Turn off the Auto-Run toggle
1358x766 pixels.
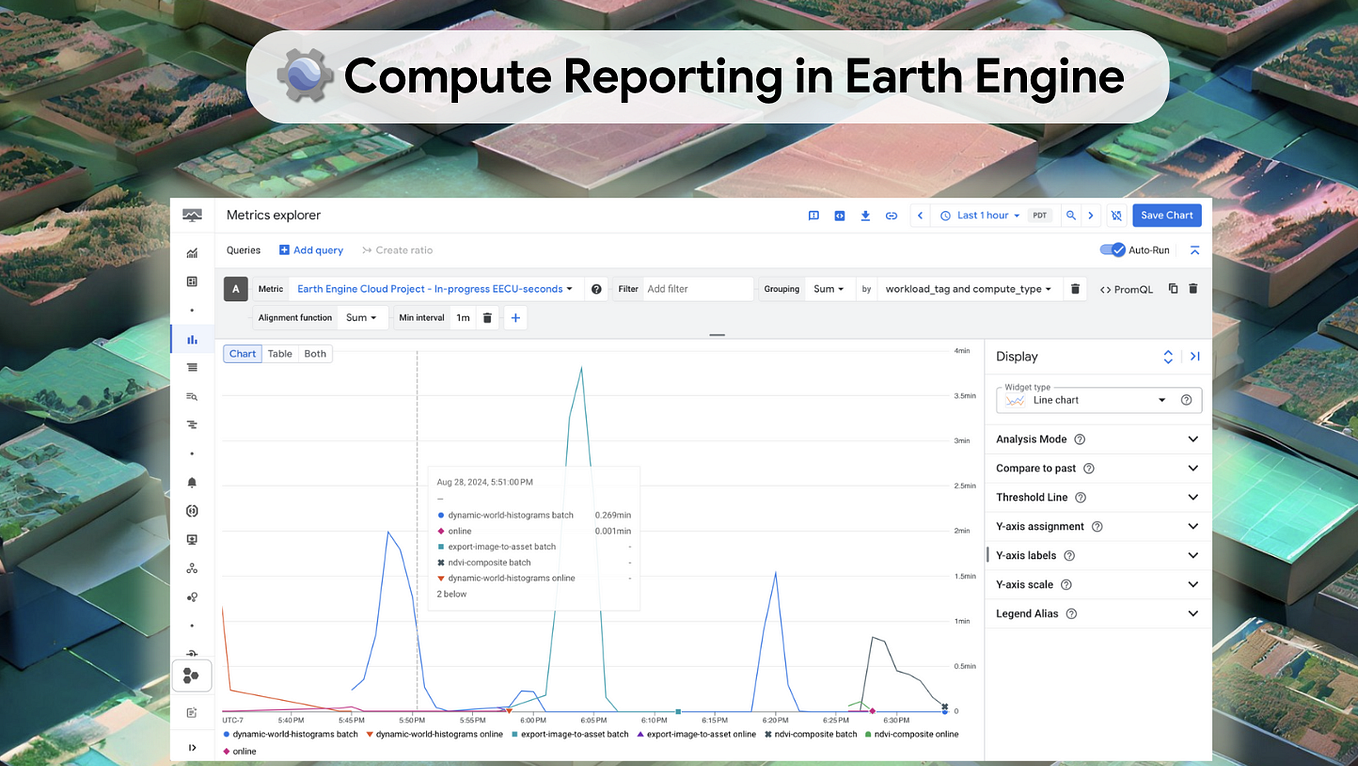tap(1114, 250)
